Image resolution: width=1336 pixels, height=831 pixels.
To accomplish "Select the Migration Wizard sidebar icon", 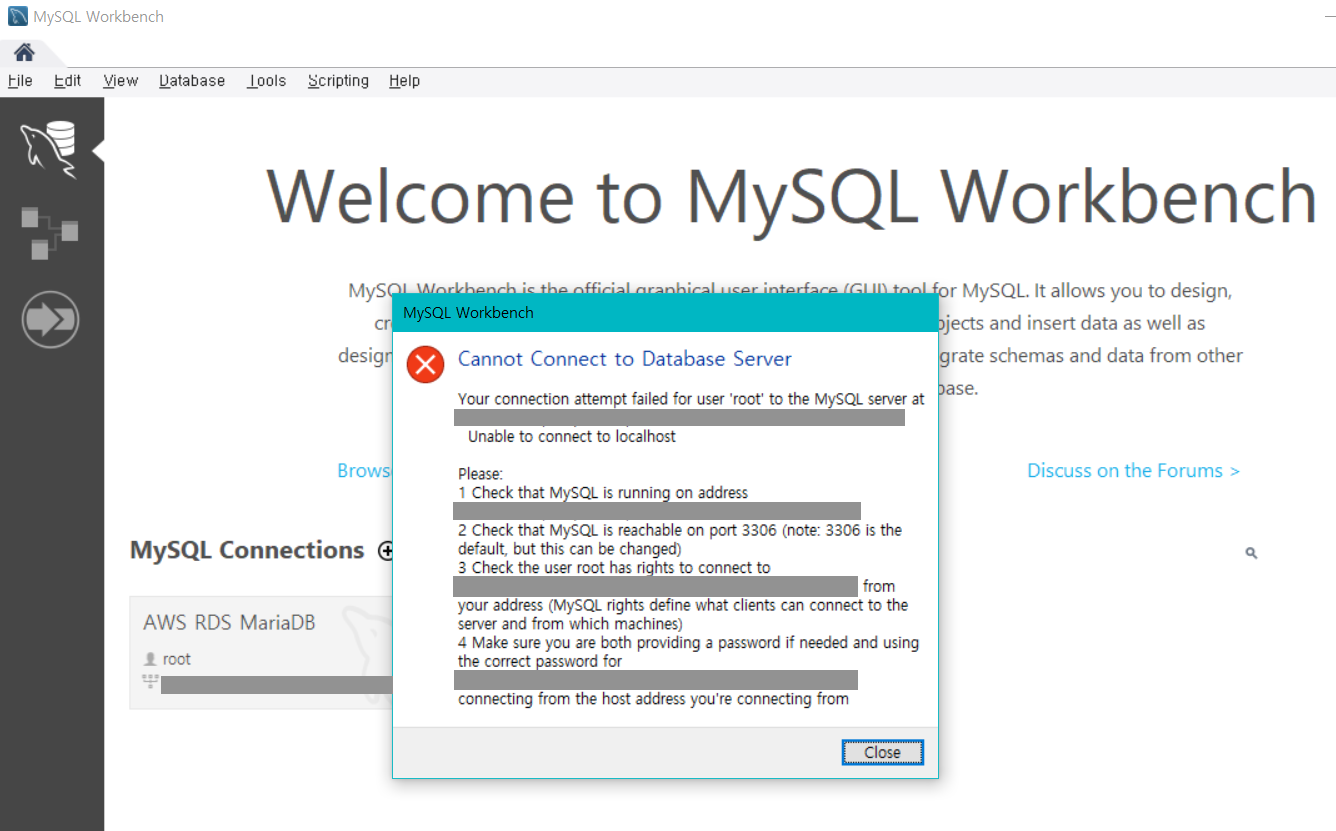I will click(x=50, y=319).
